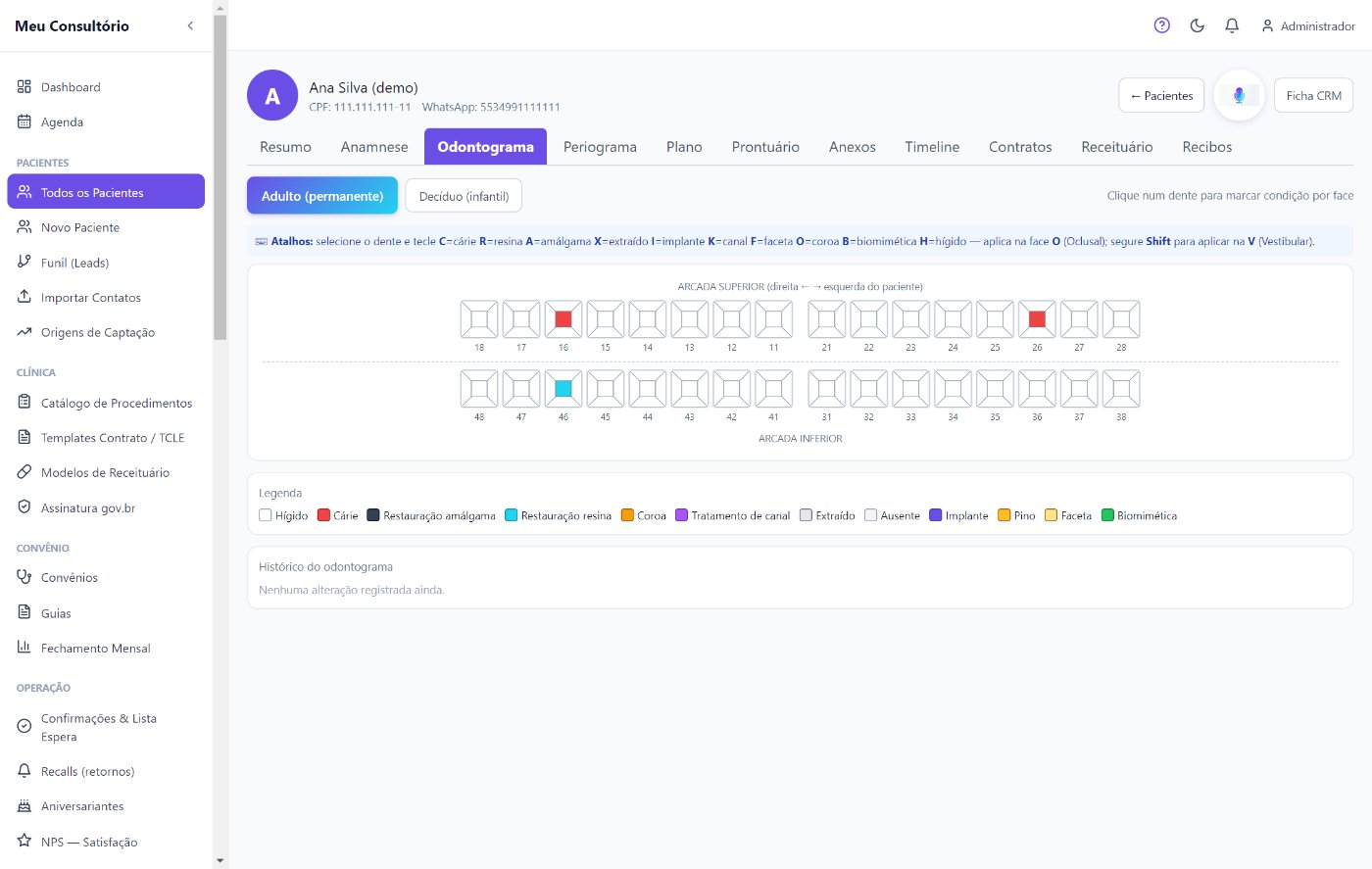Switch to the Periograma tab

600,147
